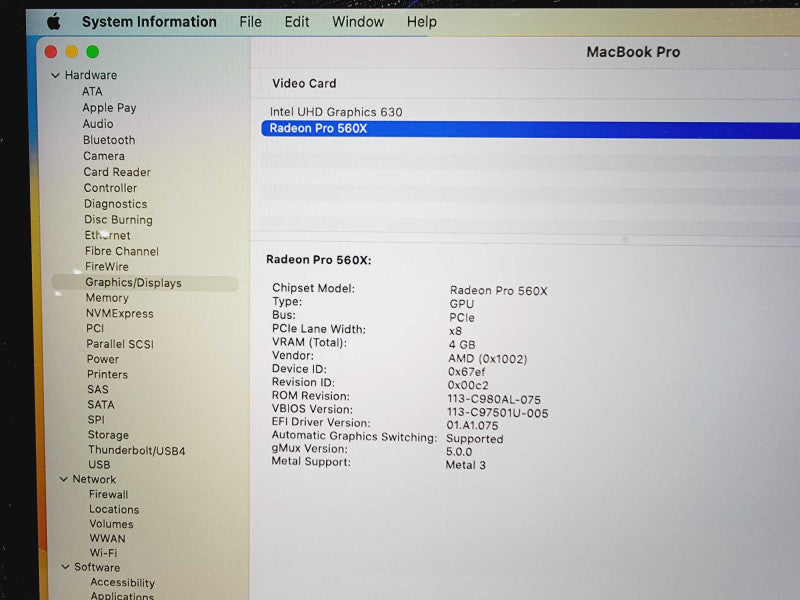Collapse the Network section
This screenshot has width=800, height=600.
click(x=64, y=479)
